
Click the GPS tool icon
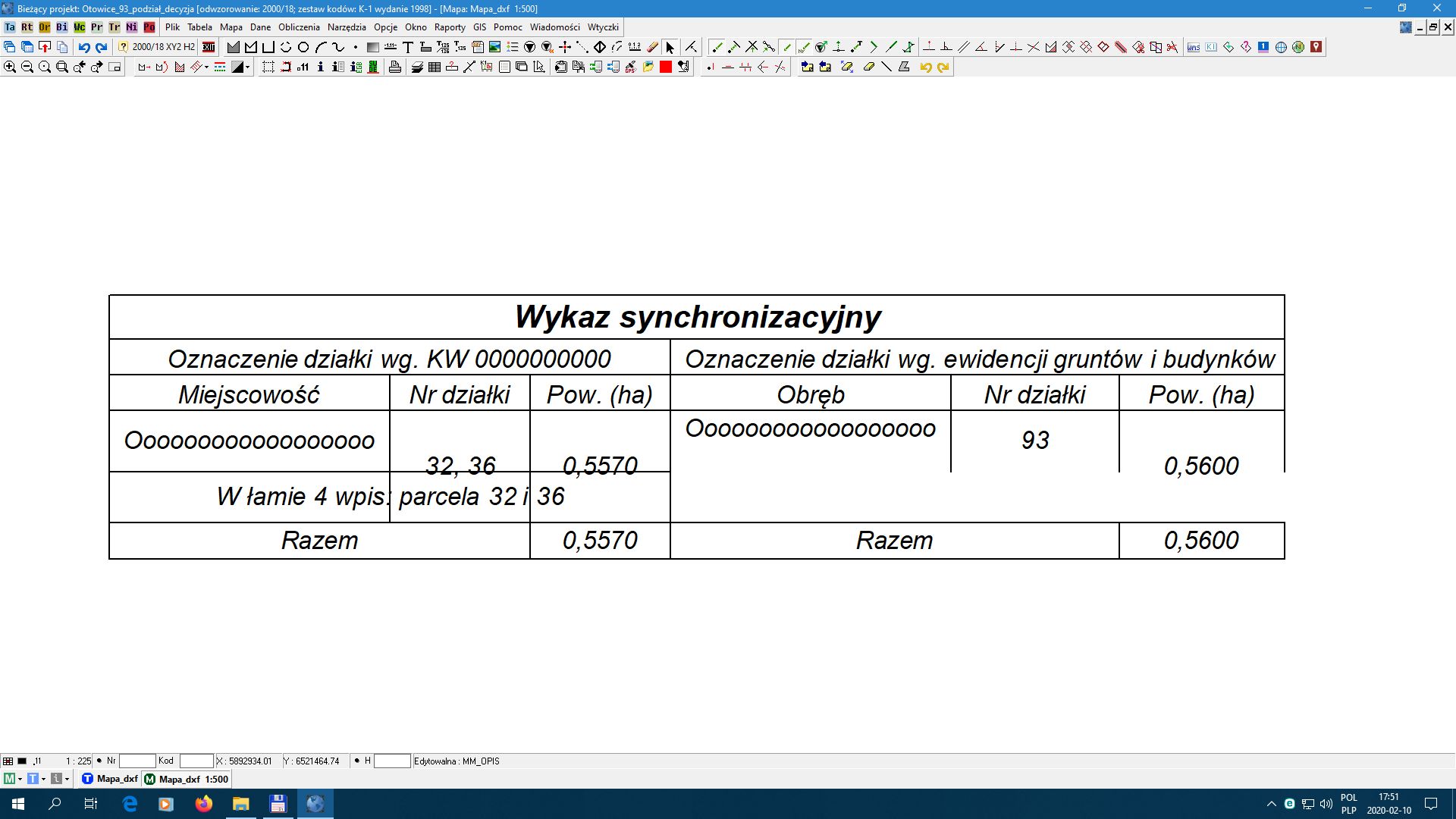(631, 67)
